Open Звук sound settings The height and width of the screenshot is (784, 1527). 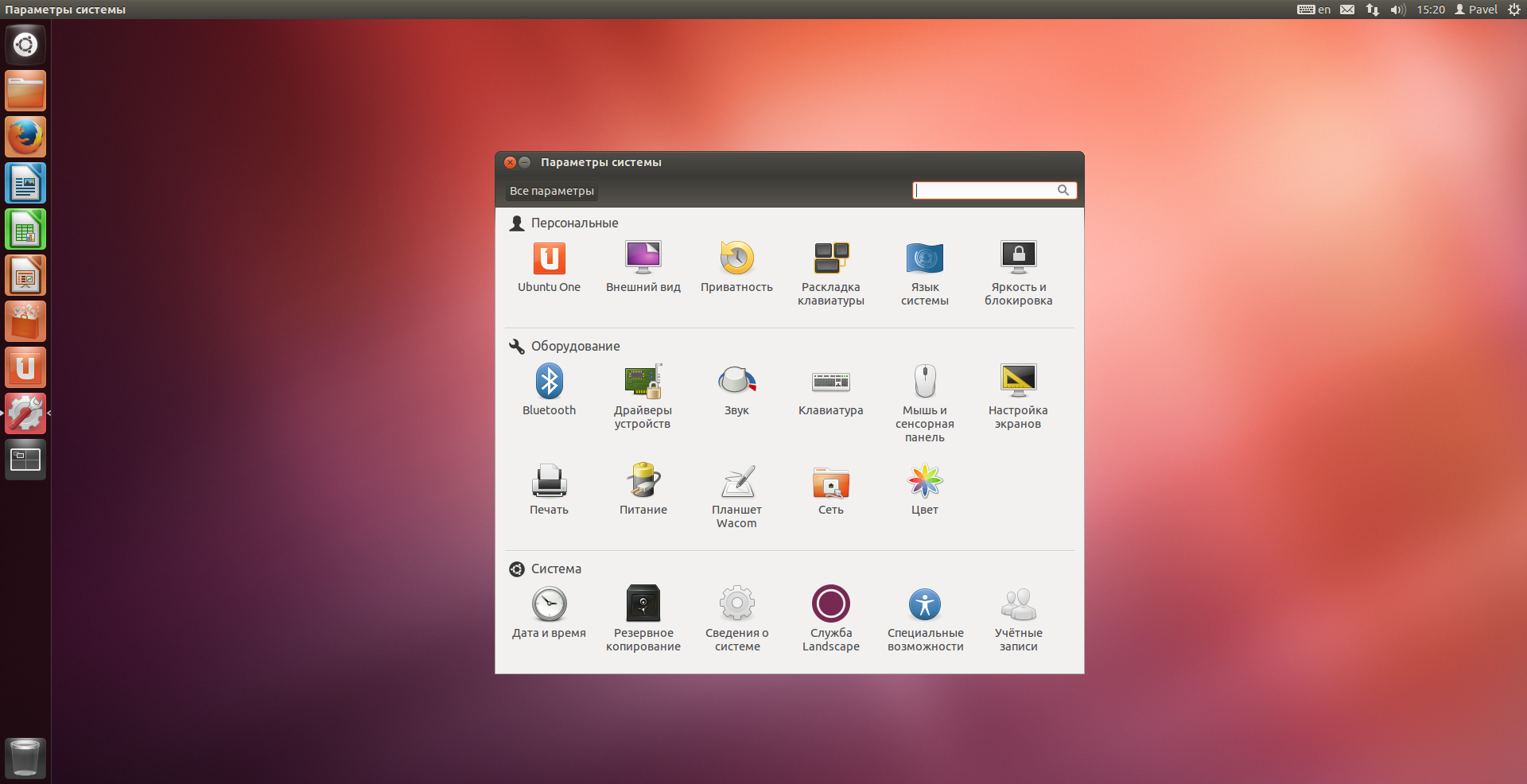tap(736, 390)
